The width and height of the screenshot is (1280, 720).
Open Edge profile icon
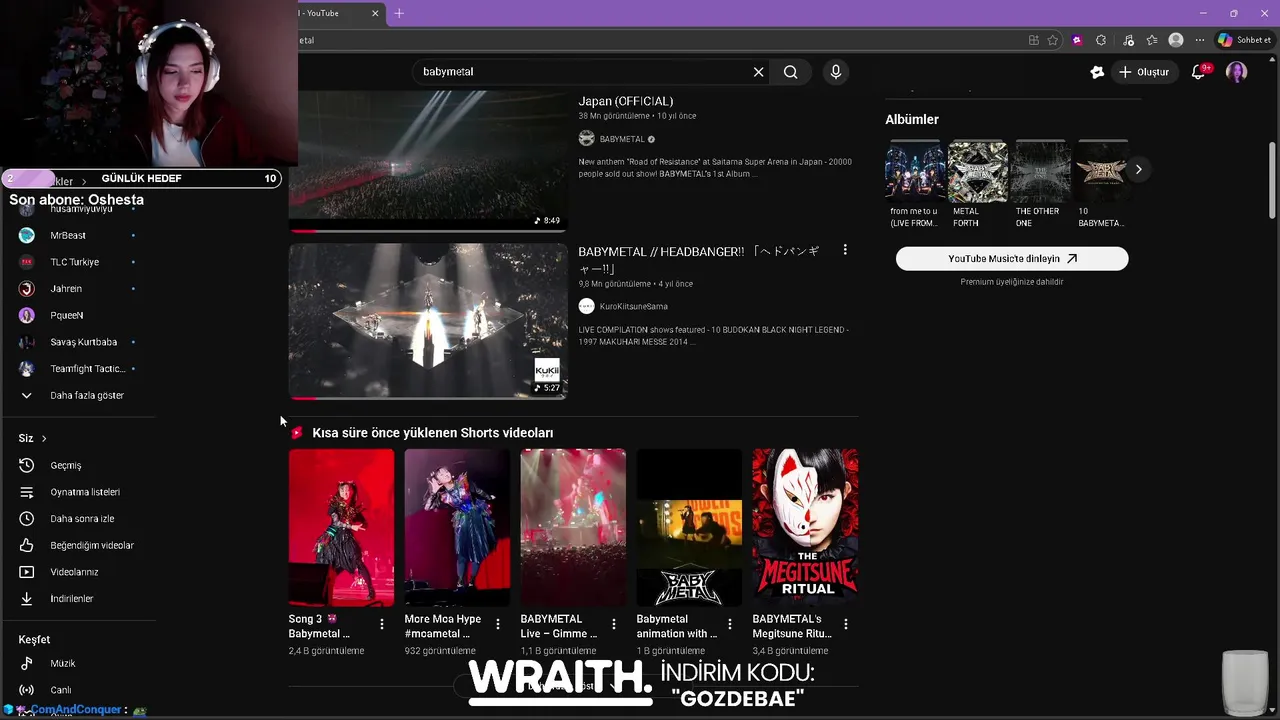click(x=1176, y=40)
